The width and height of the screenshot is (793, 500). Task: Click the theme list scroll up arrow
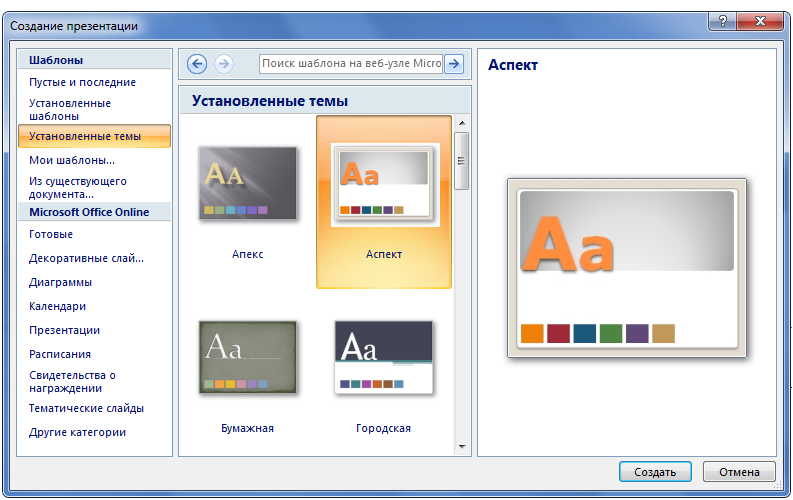click(x=462, y=123)
